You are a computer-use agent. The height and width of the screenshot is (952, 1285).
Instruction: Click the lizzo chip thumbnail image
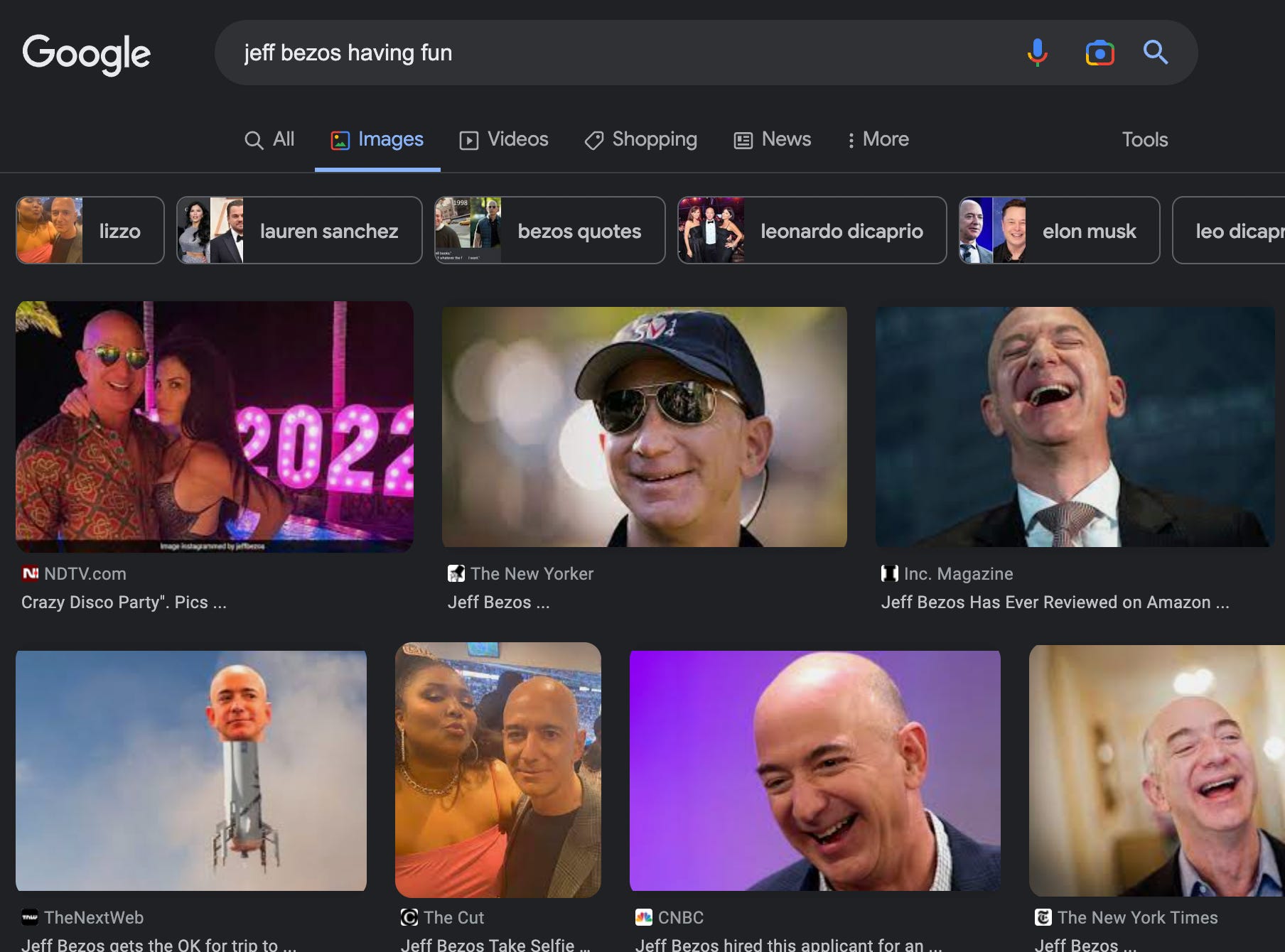pyautogui.click(x=50, y=230)
